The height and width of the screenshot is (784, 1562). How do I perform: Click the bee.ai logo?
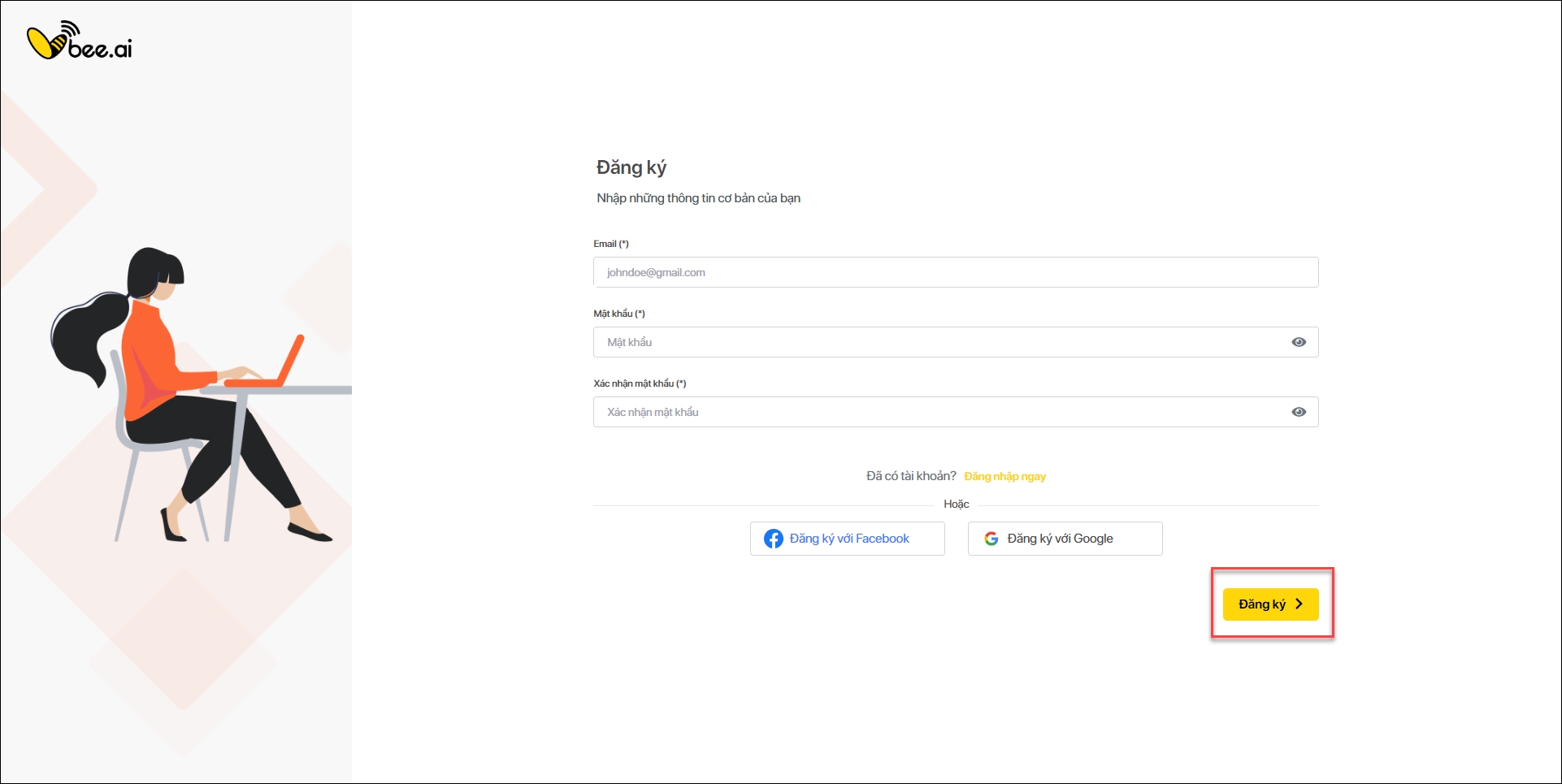pos(80,42)
